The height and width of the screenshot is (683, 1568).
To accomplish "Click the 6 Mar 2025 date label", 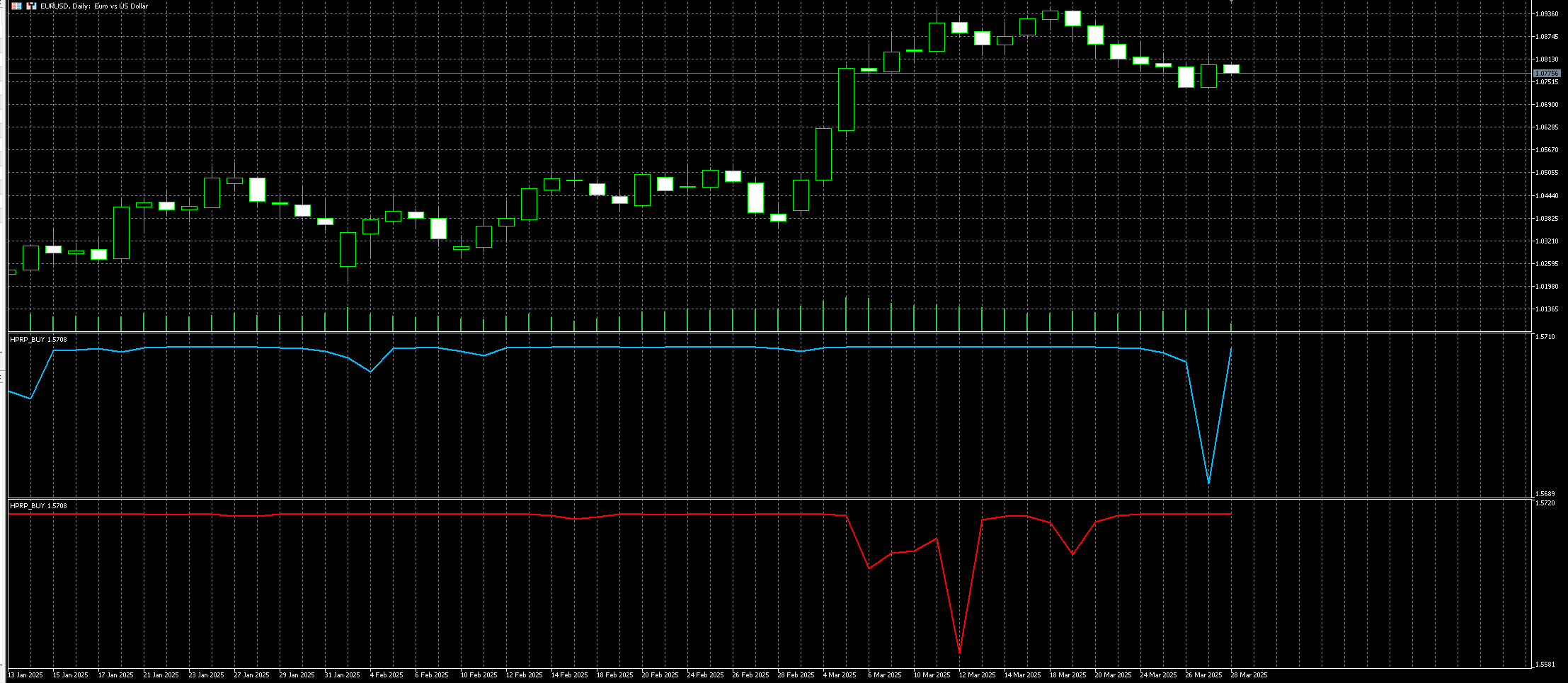I will (885, 675).
